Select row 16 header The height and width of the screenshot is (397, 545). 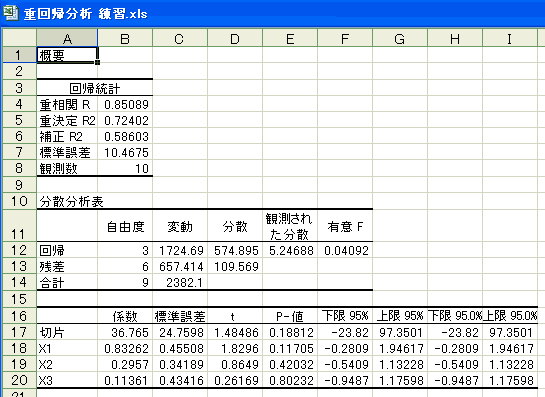pyautogui.click(x=19, y=316)
